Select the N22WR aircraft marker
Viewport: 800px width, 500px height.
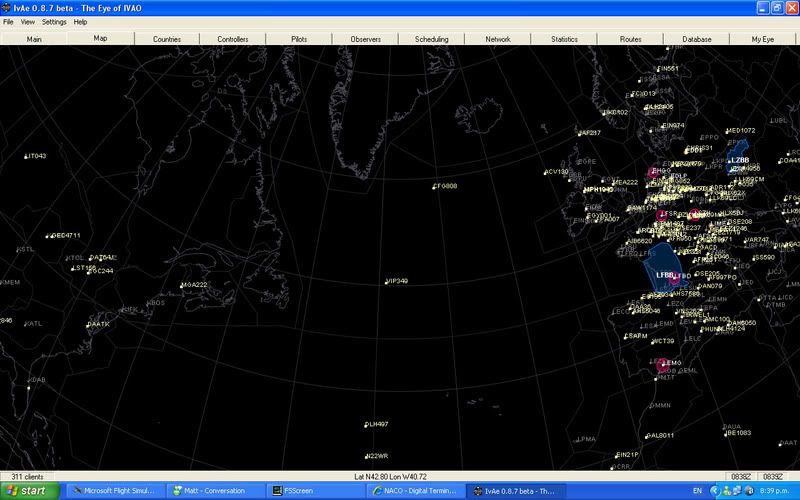[x=366, y=456]
